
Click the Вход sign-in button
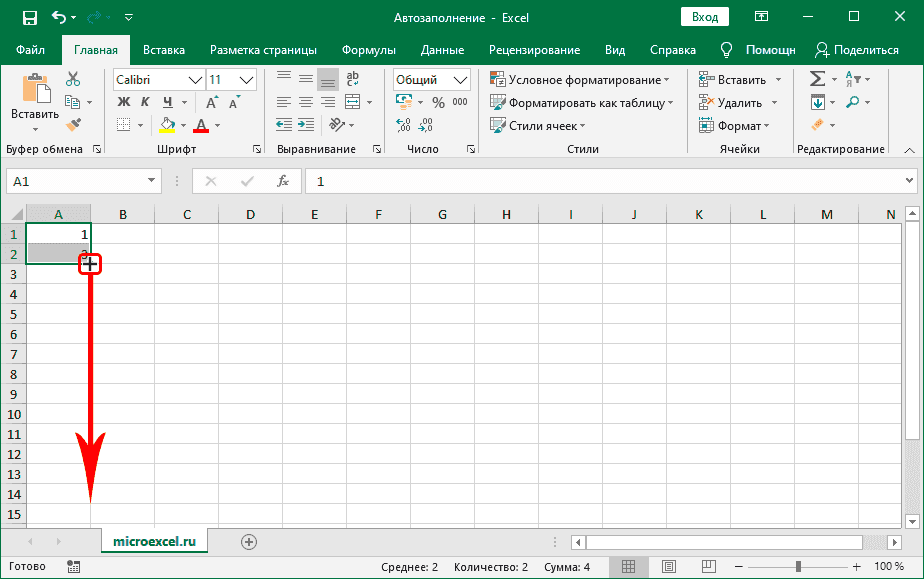tap(705, 17)
